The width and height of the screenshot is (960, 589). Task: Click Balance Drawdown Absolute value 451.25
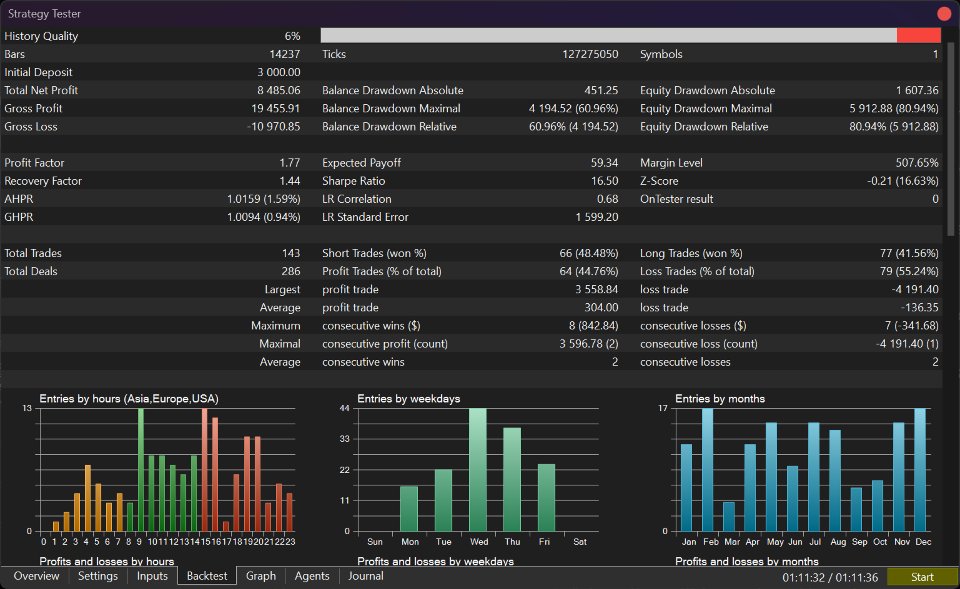pyautogui.click(x=601, y=90)
